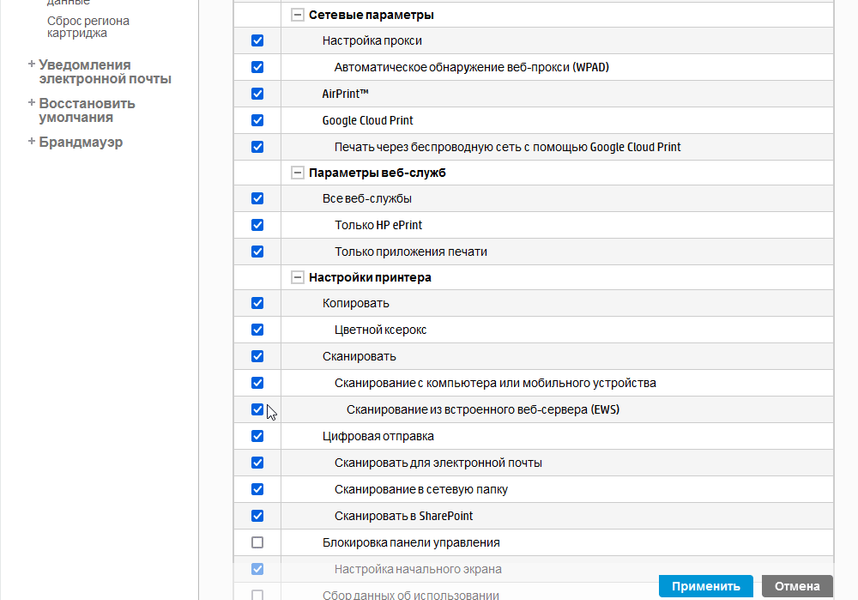Open Сброс региона картриджа link
Image resolution: width=858 pixels, height=600 pixels.
point(88,27)
